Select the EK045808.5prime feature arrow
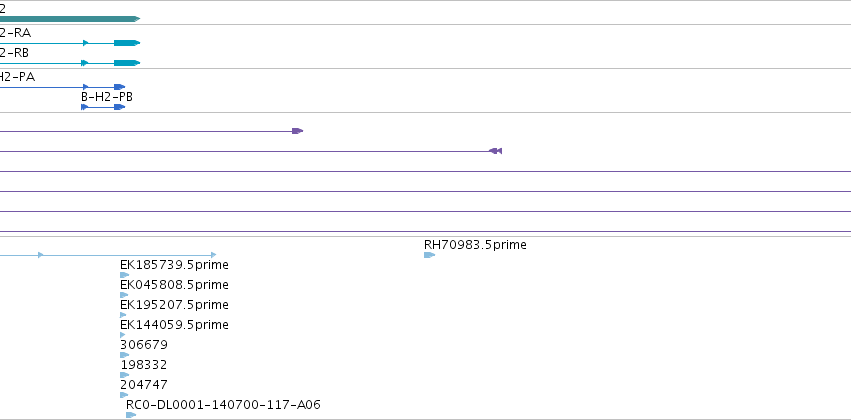Viewport: 851px width, 420px height. (124, 295)
